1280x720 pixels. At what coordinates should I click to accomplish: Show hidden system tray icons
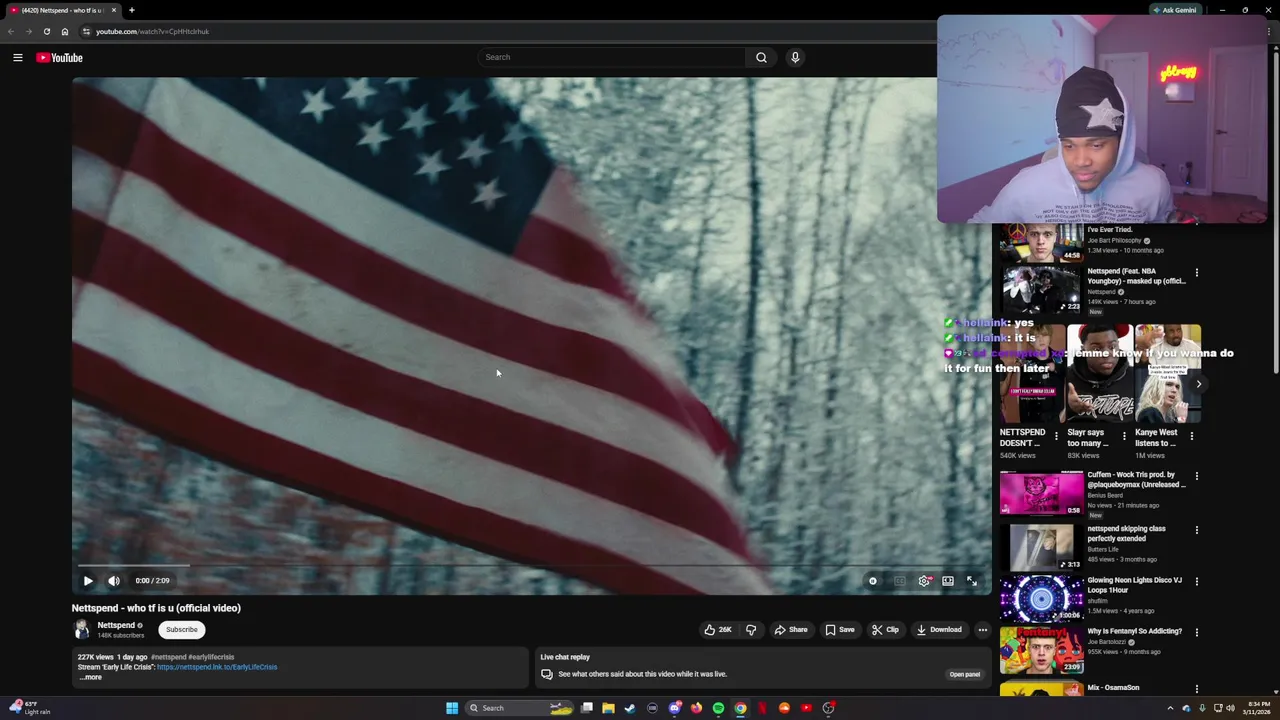pyautogui.click(x=1170, y=708)
